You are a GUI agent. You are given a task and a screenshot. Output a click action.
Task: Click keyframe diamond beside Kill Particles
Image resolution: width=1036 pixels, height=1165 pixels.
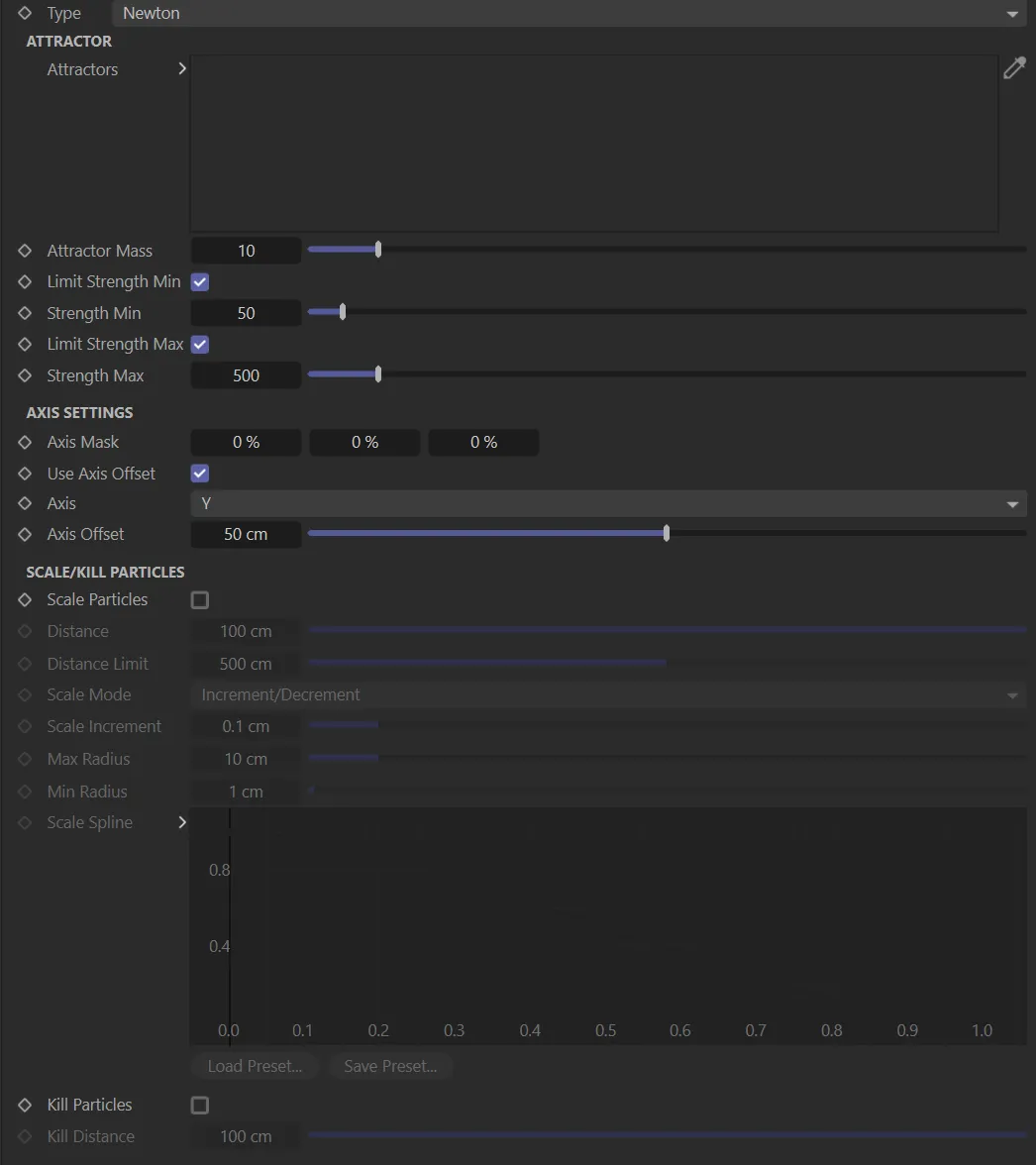coord(26,1105)
